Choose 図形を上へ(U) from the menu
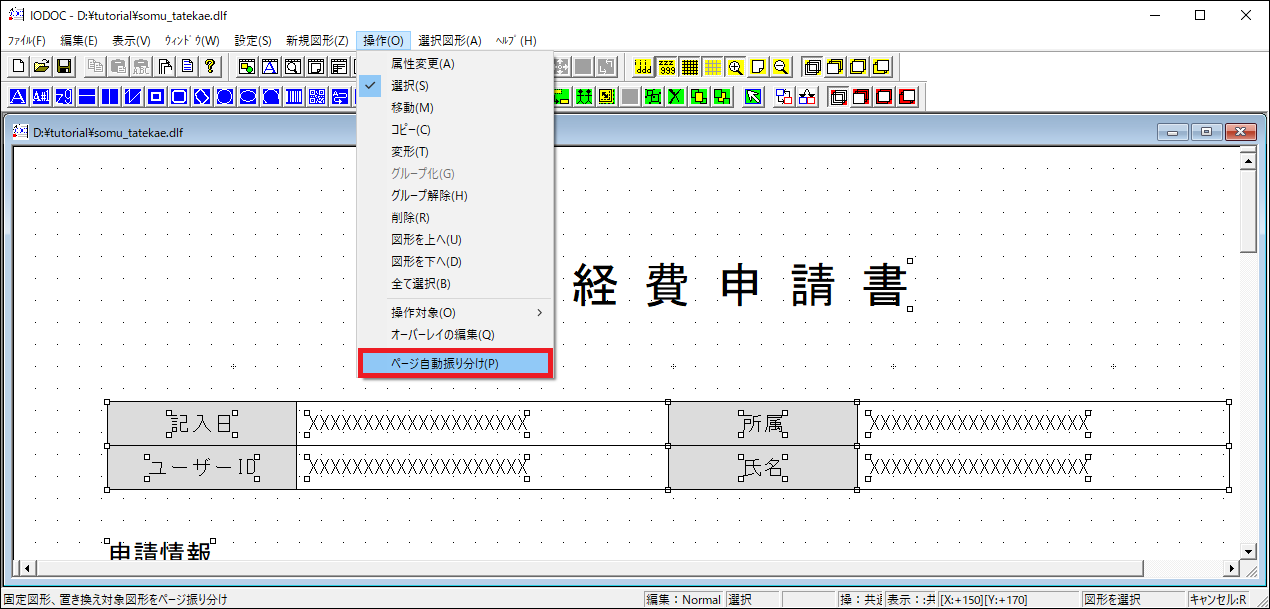The width and height of the screenshot is (1270, 609). [455, 240]
